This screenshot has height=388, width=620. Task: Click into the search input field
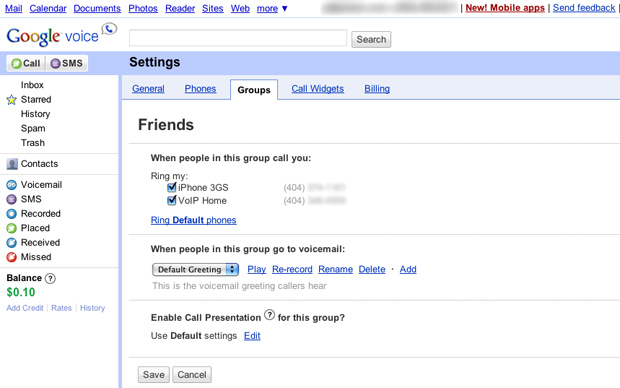(238, 38)
